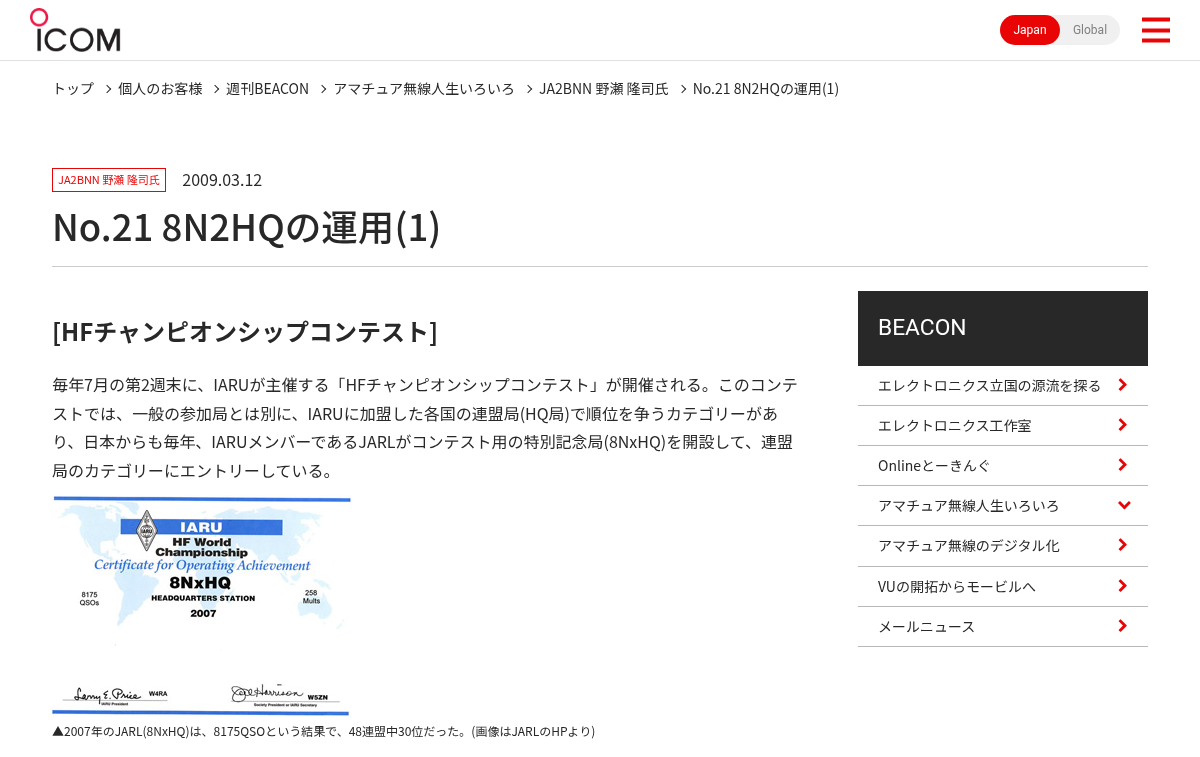Go to トップ breadcrumb
Viewport: 1200px width, 757px height.
[x=73, y=88]
